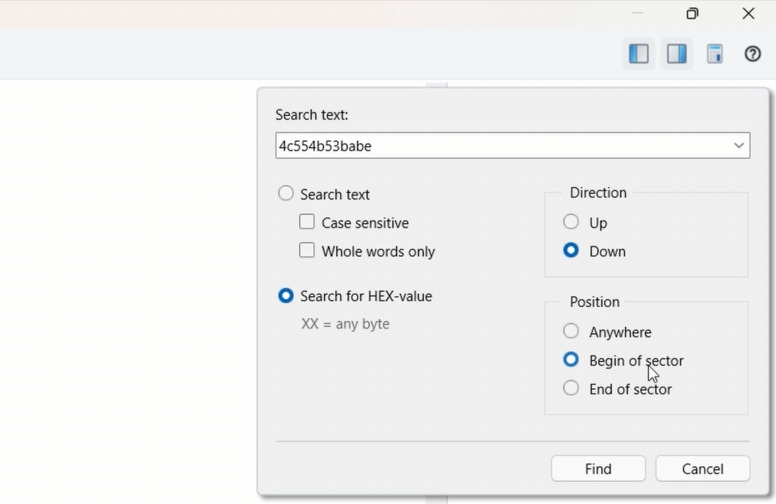This screenshot has height=504, width=776.
Task: Open the calculator panel icon
Action: click(715, 53)
